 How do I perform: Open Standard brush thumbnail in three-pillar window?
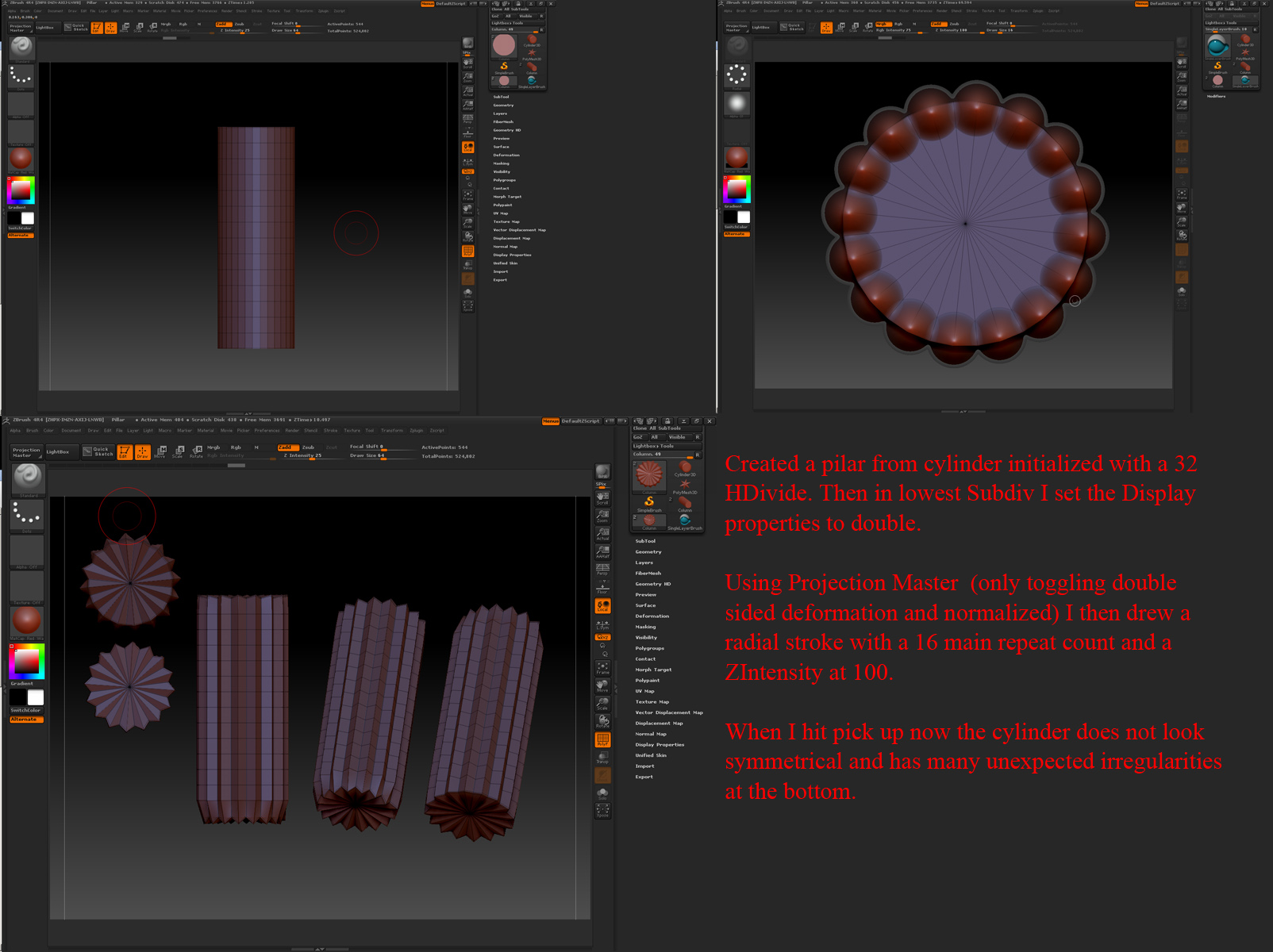pos(28,478)
